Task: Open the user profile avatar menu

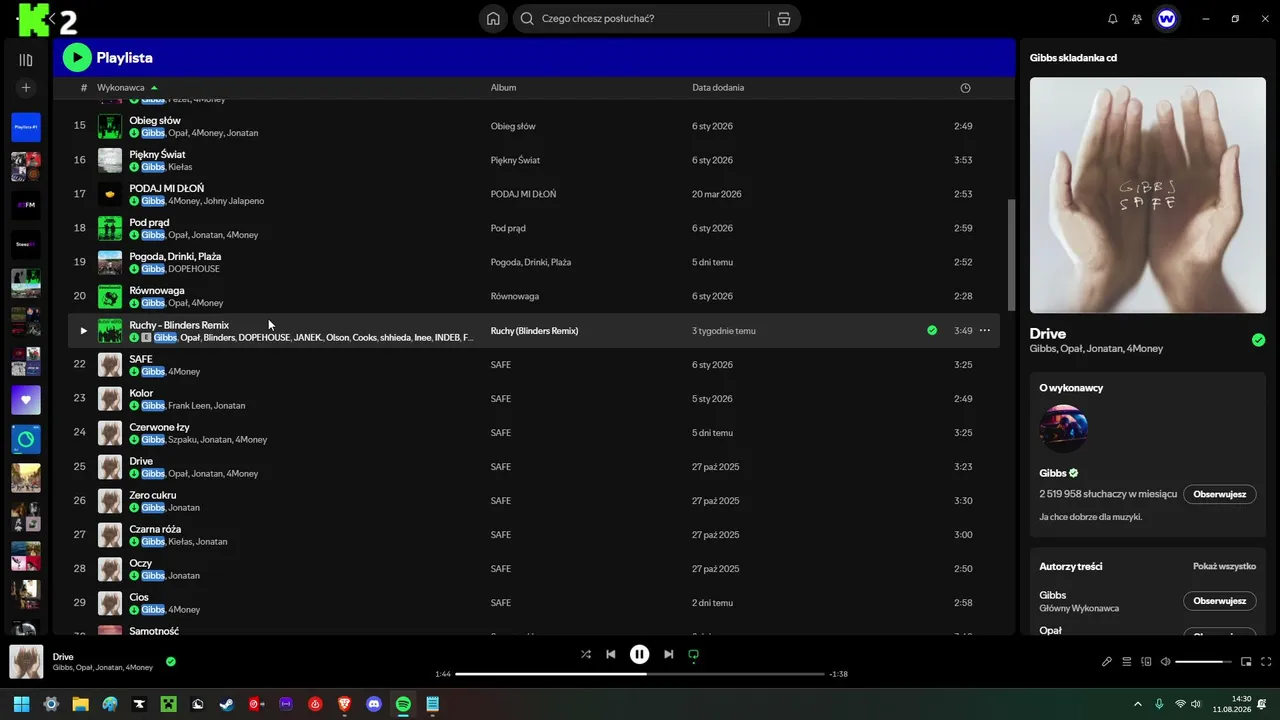Action: coord(1166,19)
